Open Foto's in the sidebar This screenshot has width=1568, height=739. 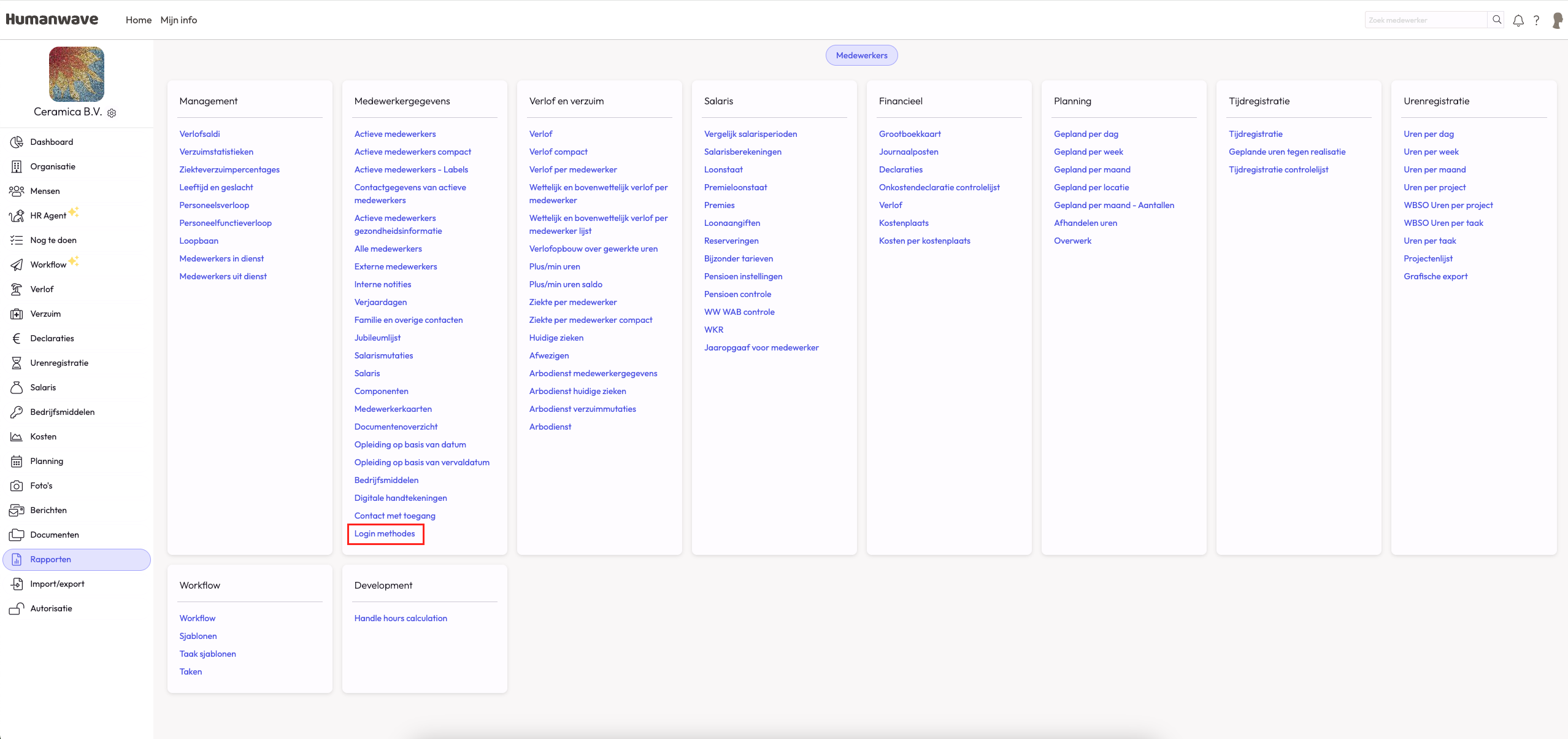click(41, 486)
